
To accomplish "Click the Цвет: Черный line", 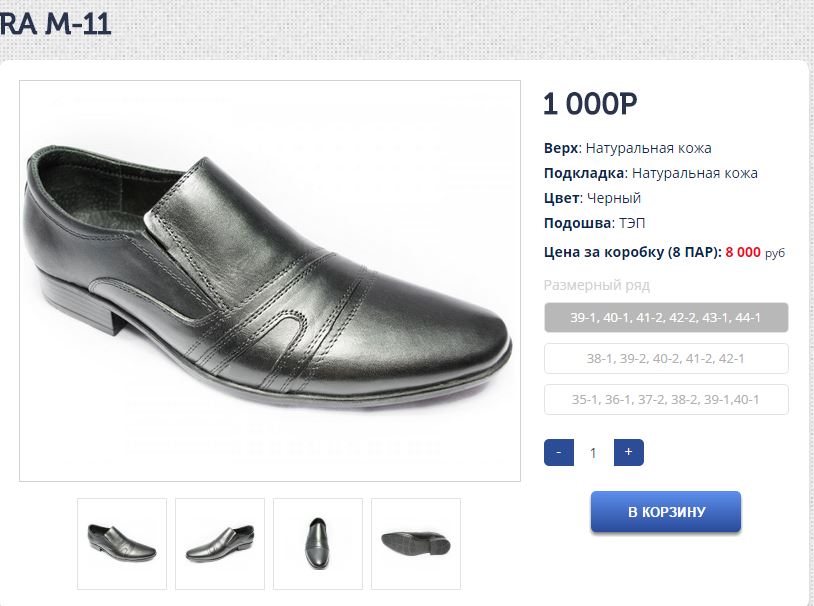I will tap(593, 198).
